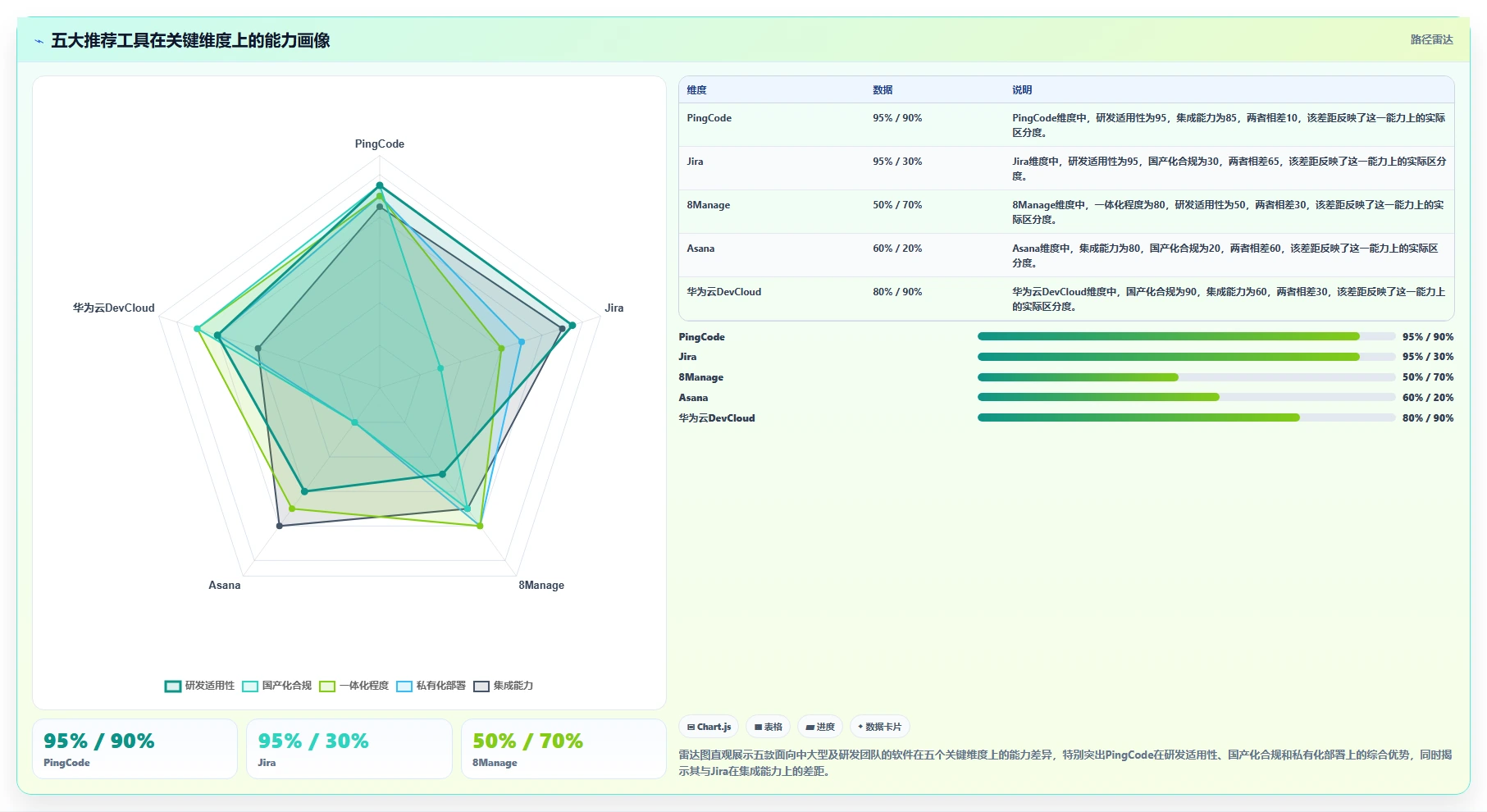Click the Asana axis label on the radar chart

click(x=225, y=585)
